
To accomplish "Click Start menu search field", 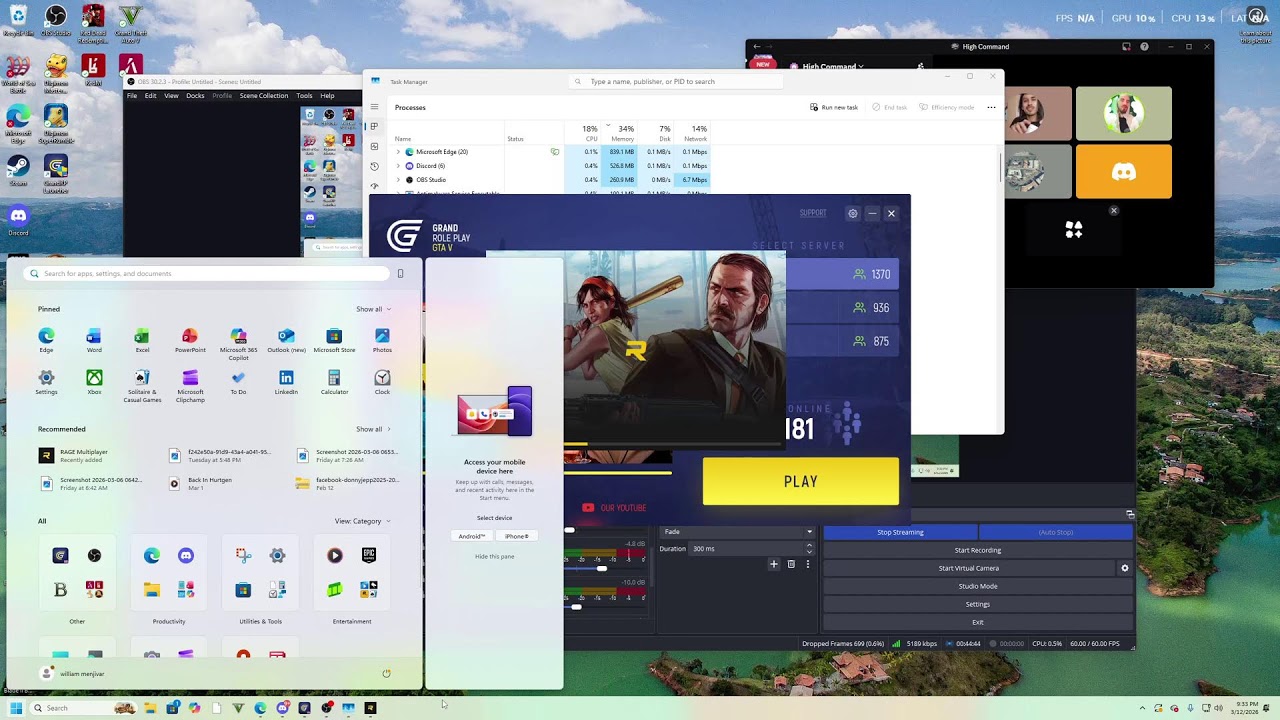I will tap(207, 273).
